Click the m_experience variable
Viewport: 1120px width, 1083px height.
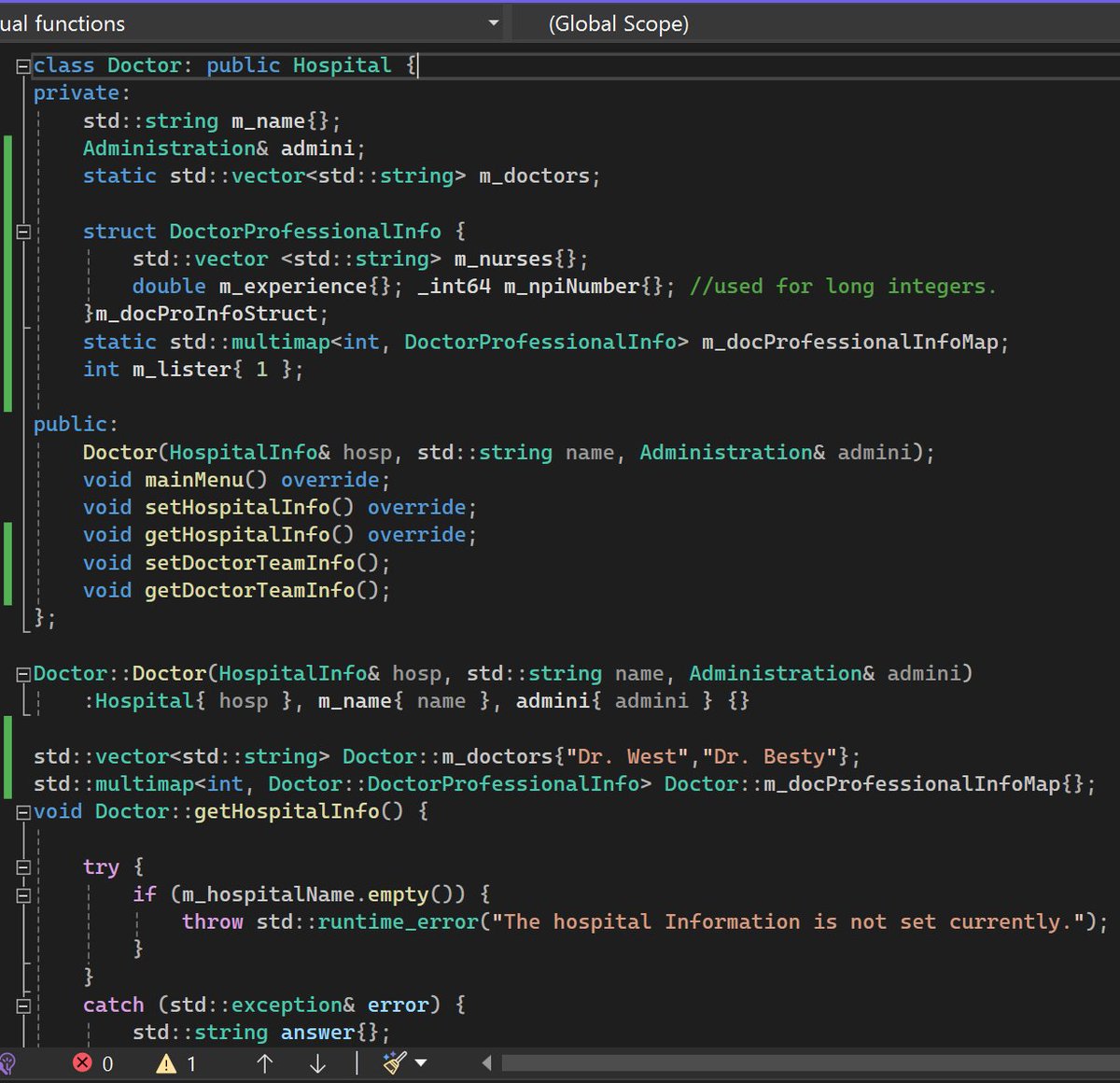coord(293,287)
